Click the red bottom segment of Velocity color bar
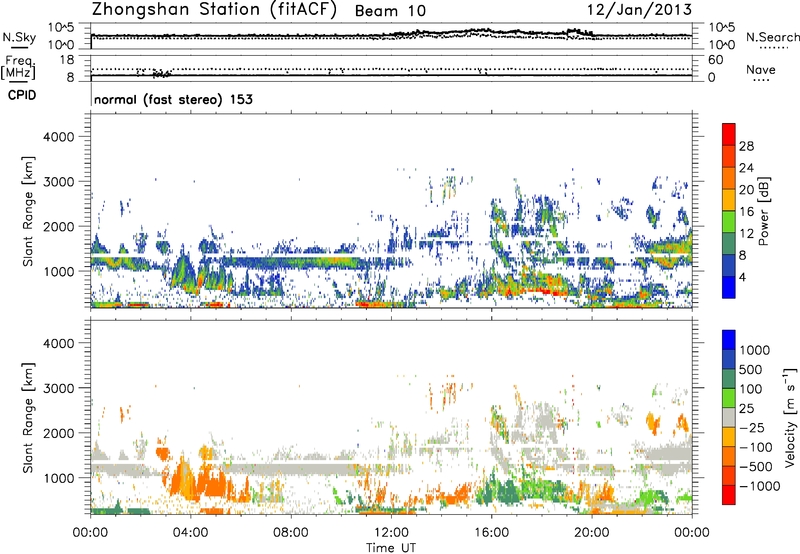 tap(729, 495)
